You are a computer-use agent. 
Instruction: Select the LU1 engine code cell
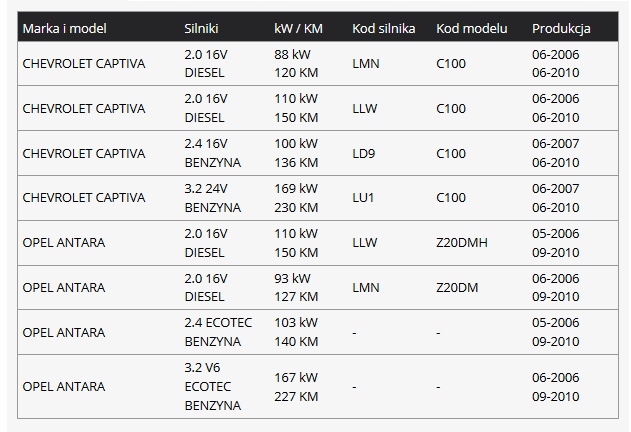coord(363,198)
